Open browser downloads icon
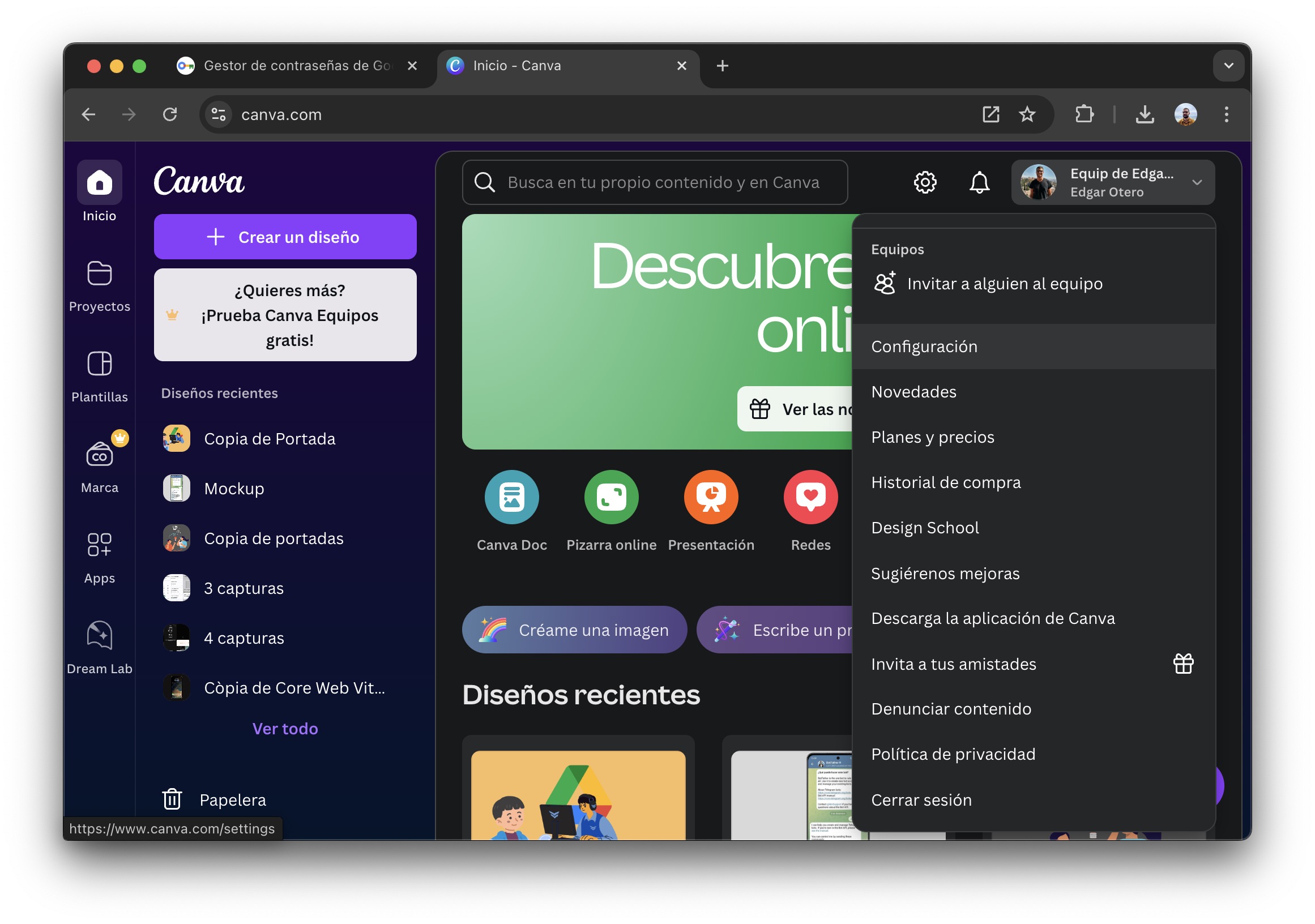The image size is (1315, 924). [1145, 114]
